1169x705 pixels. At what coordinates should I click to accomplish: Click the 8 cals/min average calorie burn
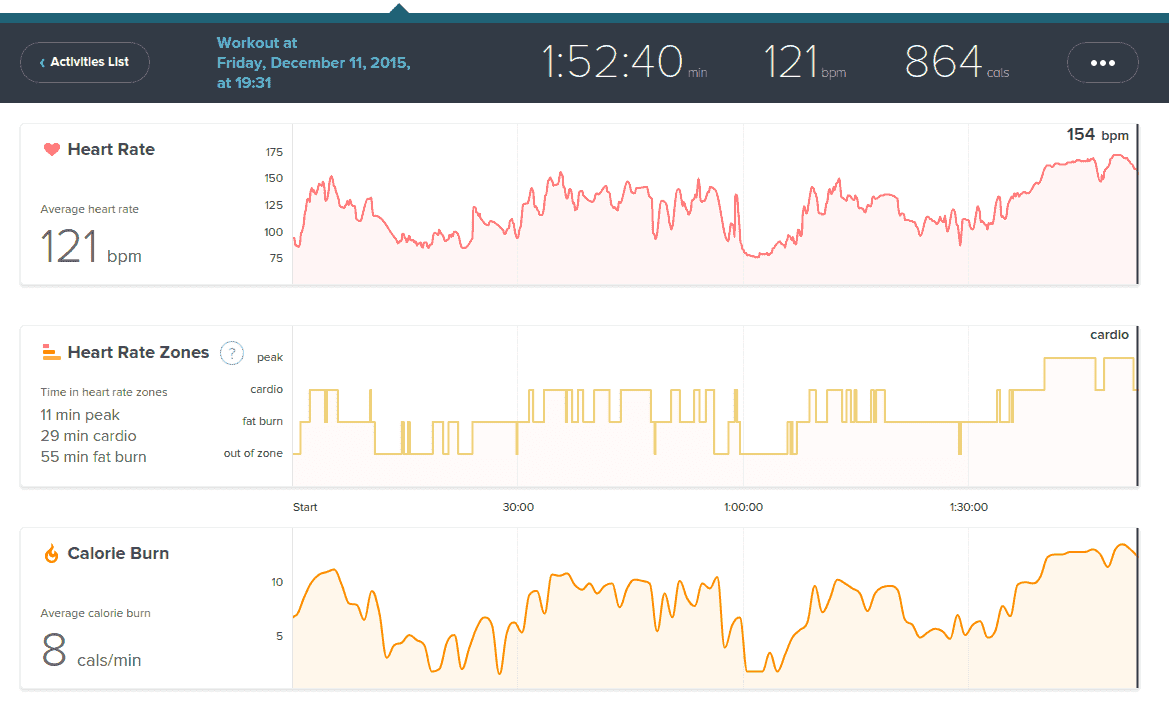90,651
